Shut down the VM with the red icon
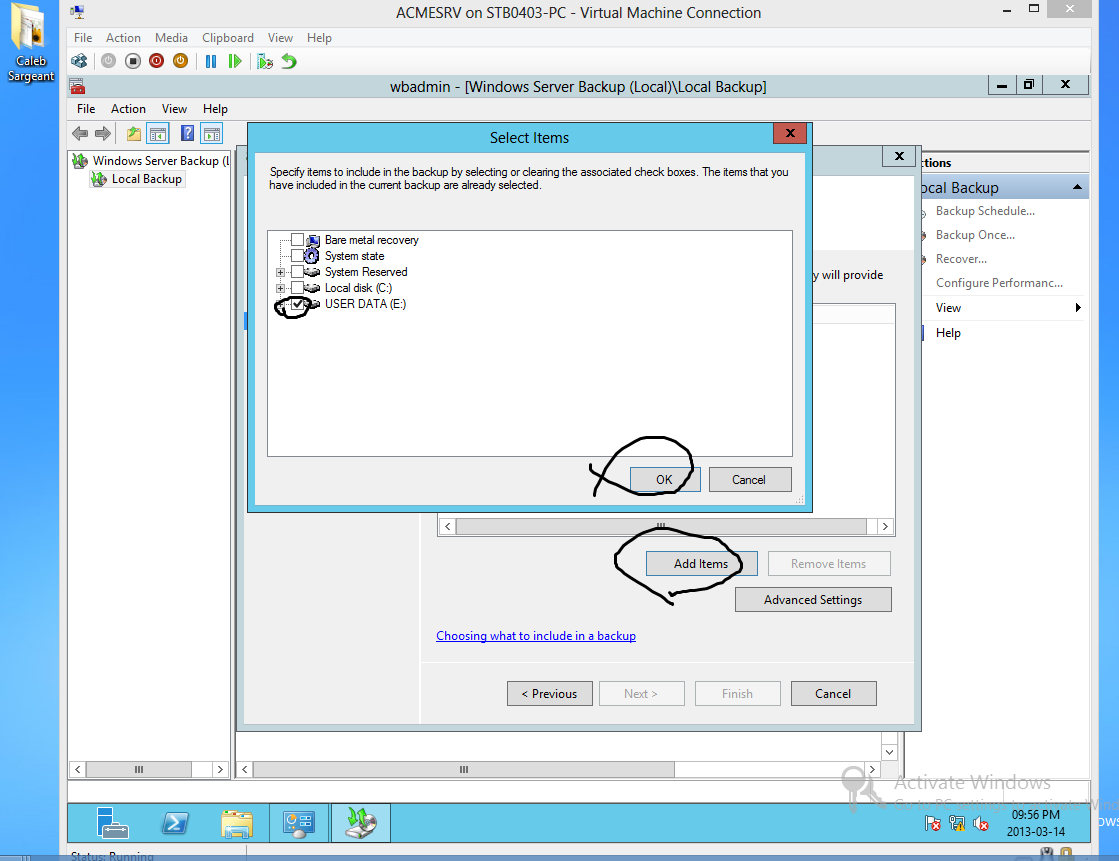This screenshot has width=1119, height=861. click(156, 61)
